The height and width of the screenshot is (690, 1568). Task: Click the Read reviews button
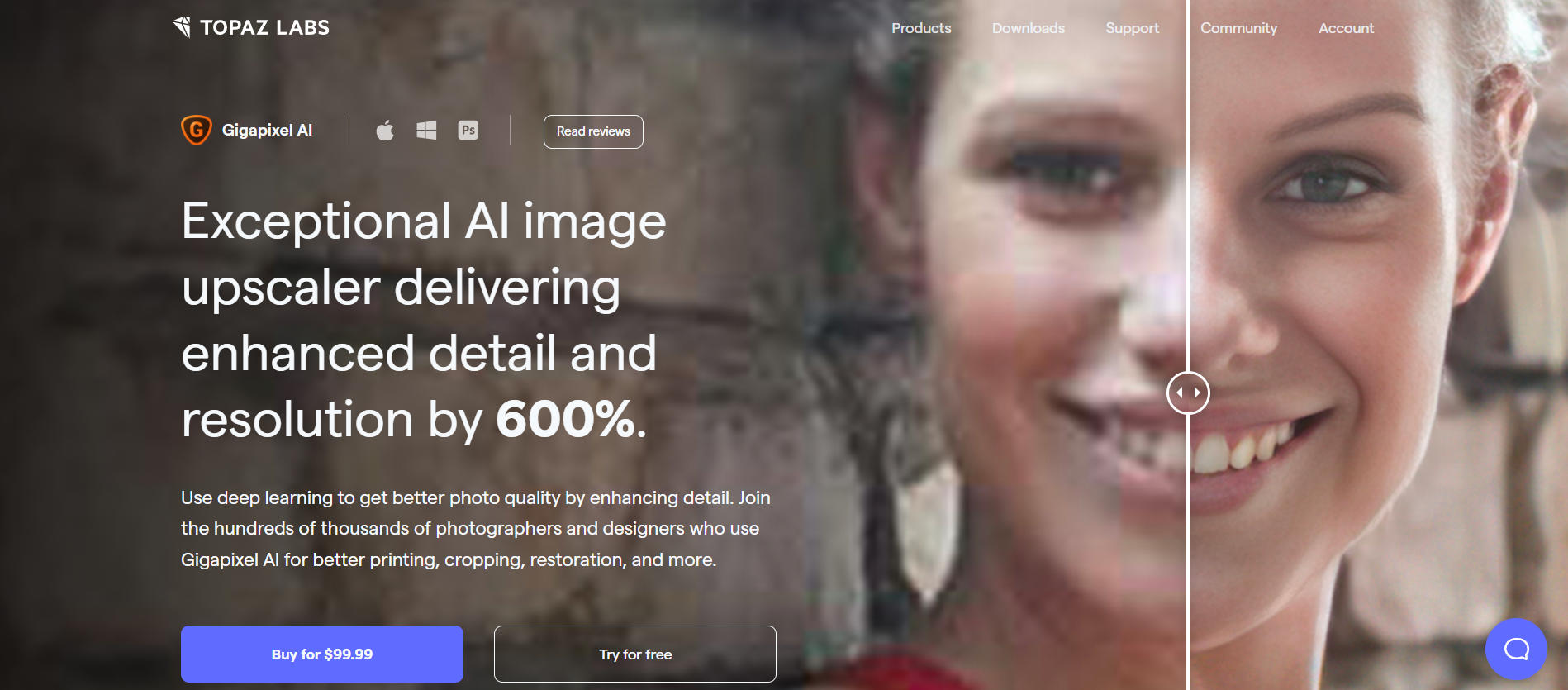[593, 131]
